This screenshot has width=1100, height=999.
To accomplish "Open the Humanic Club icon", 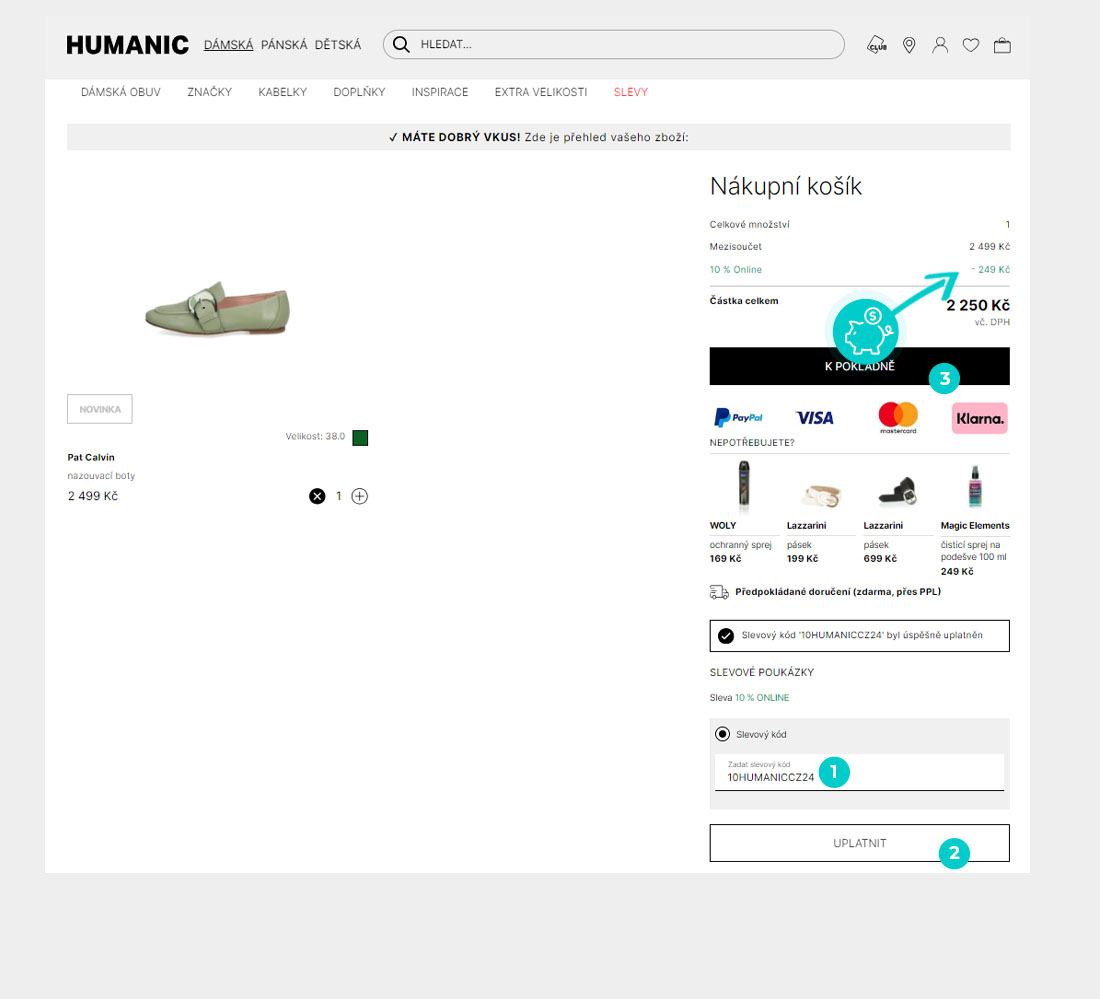I will point(877,45).
